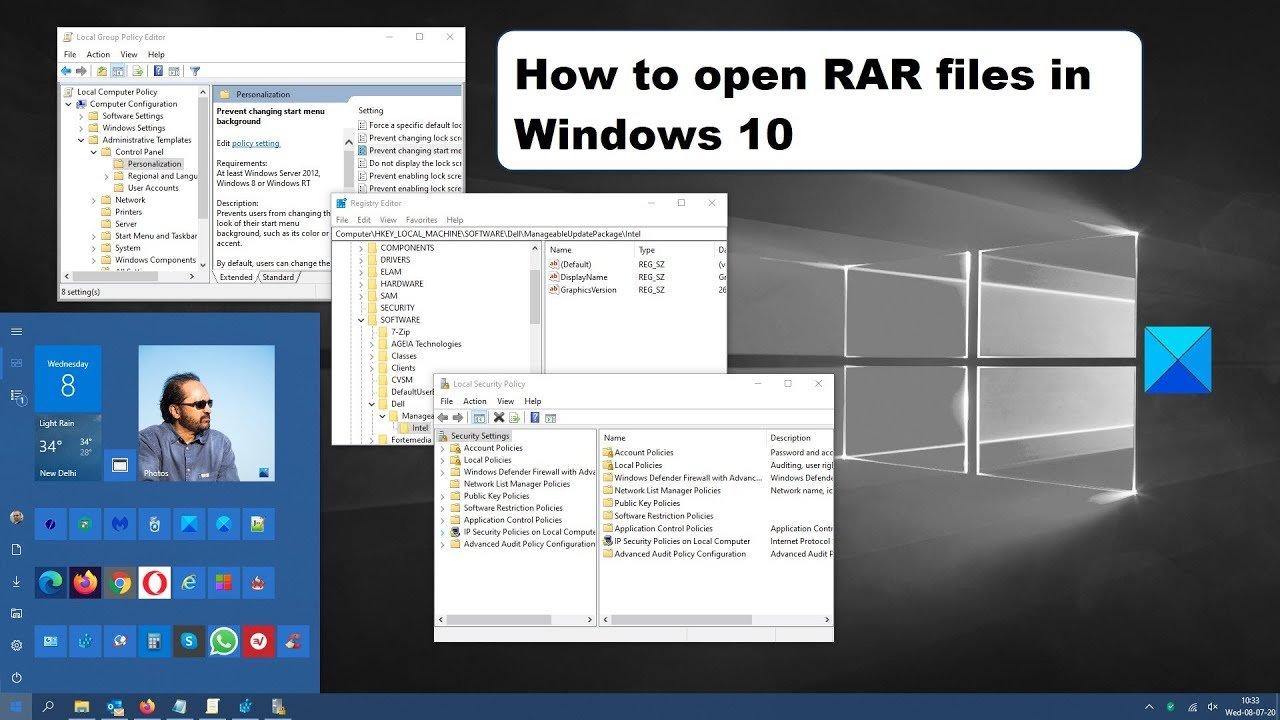1280x720 pixels.
Task: Expand Network node in Group Policy tree
Action: tap(94, 200)
